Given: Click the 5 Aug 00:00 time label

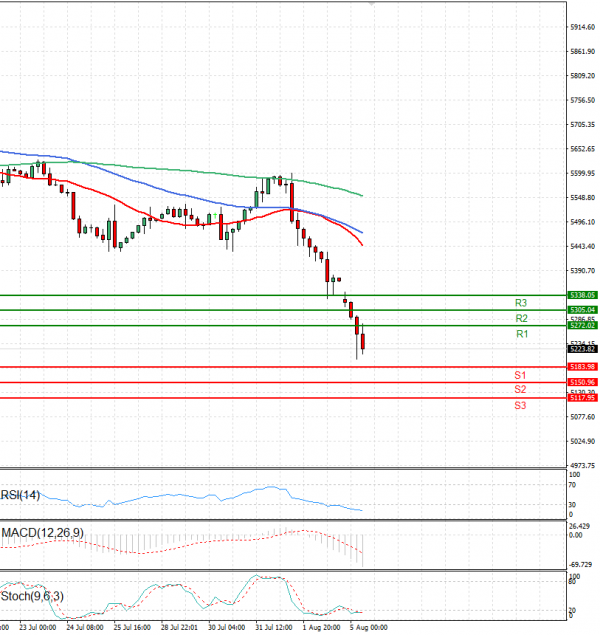Looking at the screenshot, I should (x=368, y=627).
